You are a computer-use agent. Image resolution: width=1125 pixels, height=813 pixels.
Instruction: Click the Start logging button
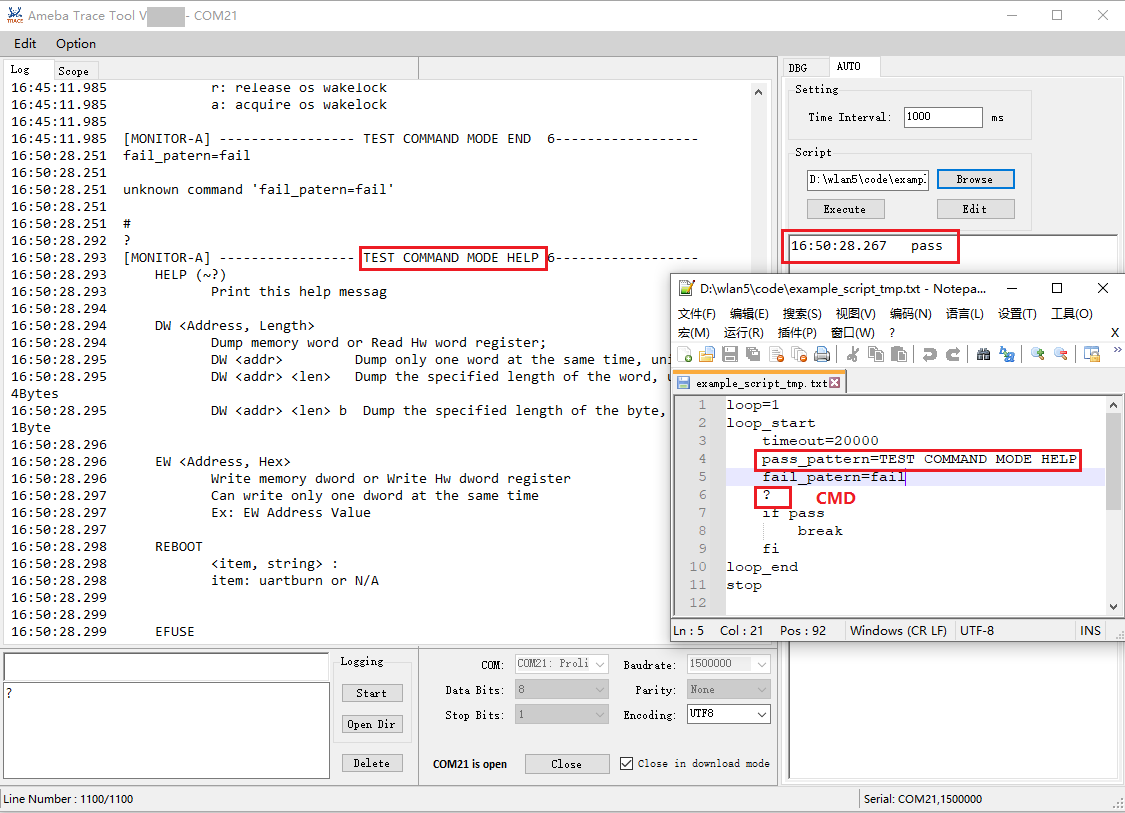pos(371,693)
